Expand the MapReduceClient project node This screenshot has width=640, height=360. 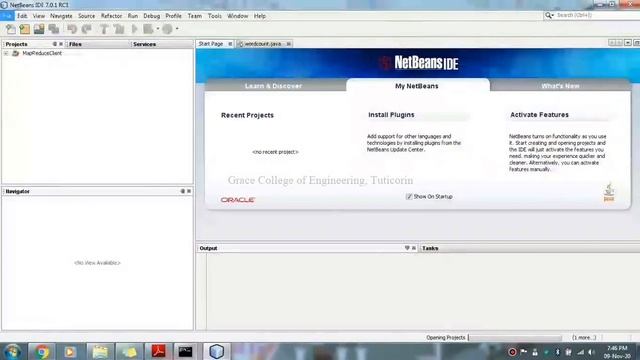coord(6,53)
